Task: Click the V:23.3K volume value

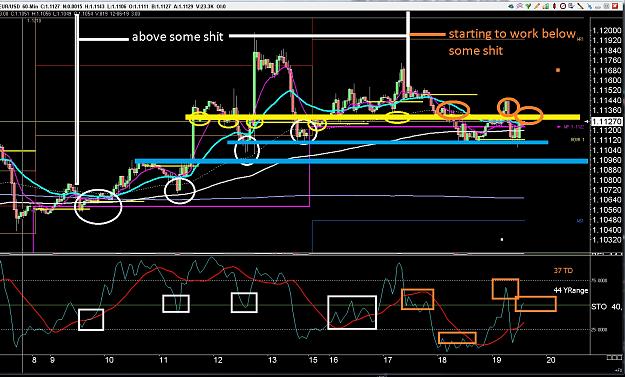Action: [x=206, y=6]
